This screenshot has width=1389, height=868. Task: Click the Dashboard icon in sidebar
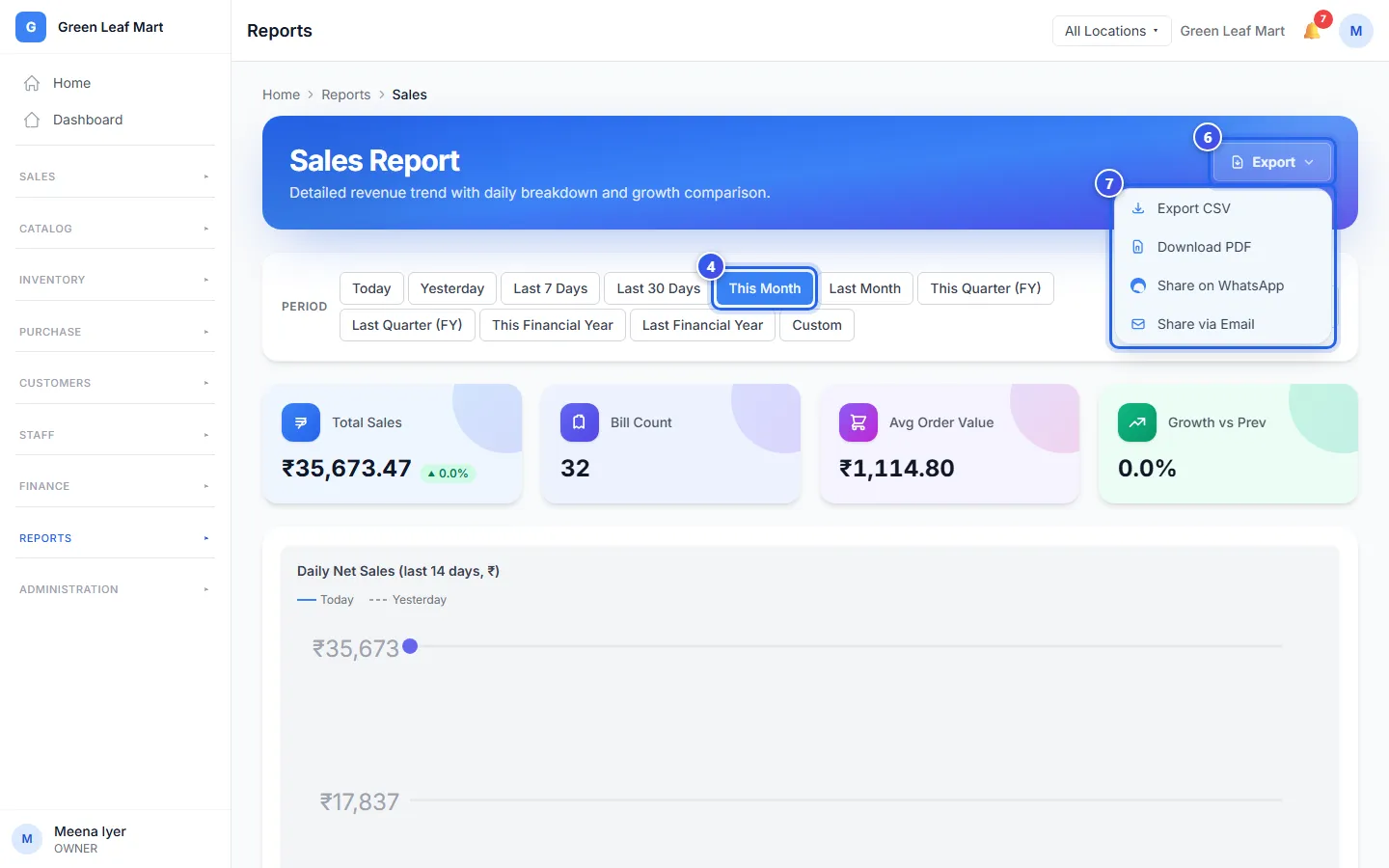[32, 120]
